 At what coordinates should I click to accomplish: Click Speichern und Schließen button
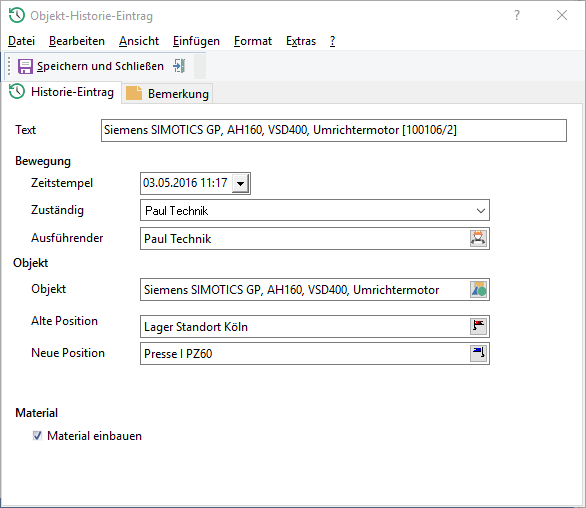click(91, 66)
